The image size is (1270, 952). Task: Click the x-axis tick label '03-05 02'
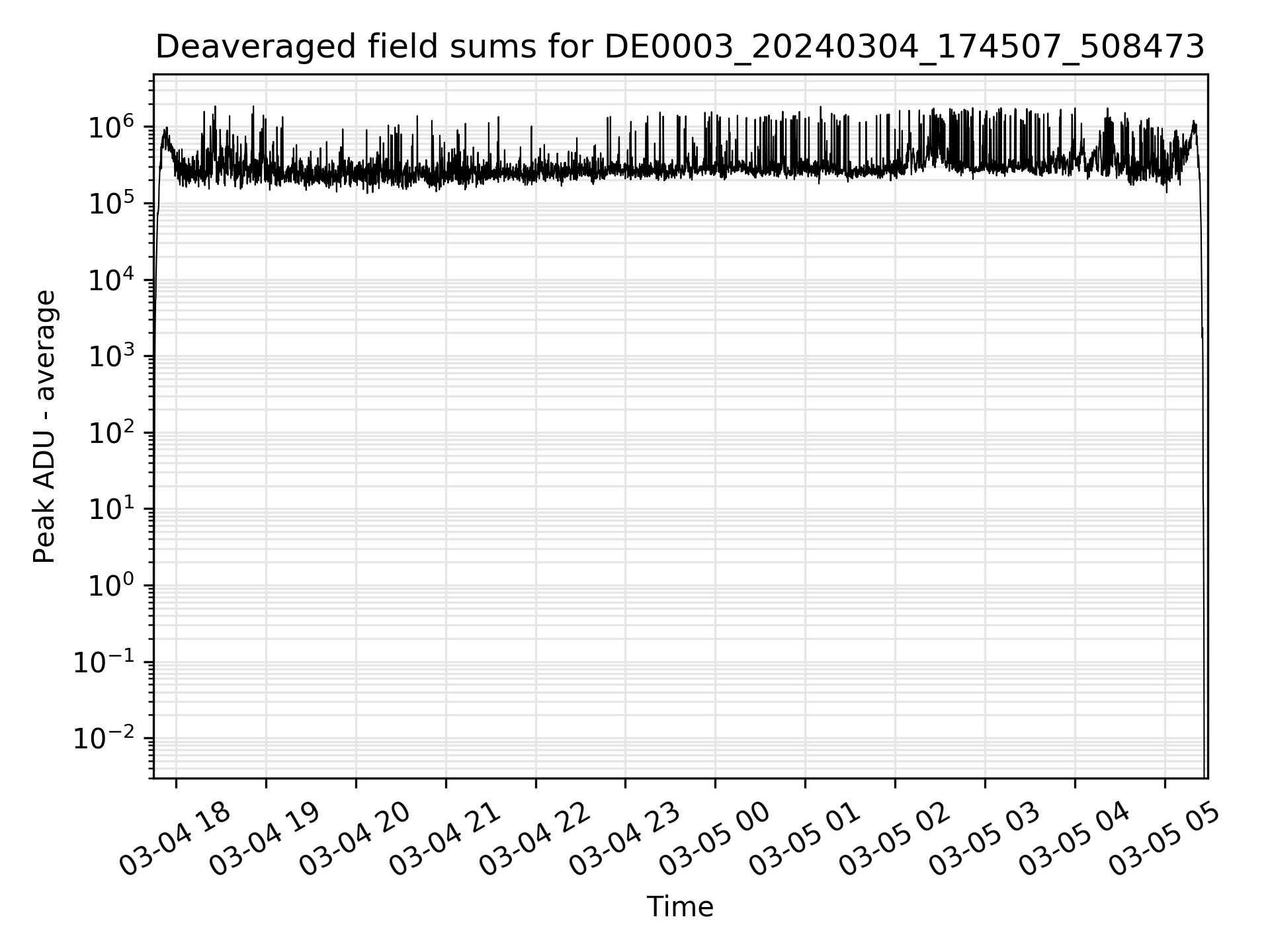tap(896, 840)
